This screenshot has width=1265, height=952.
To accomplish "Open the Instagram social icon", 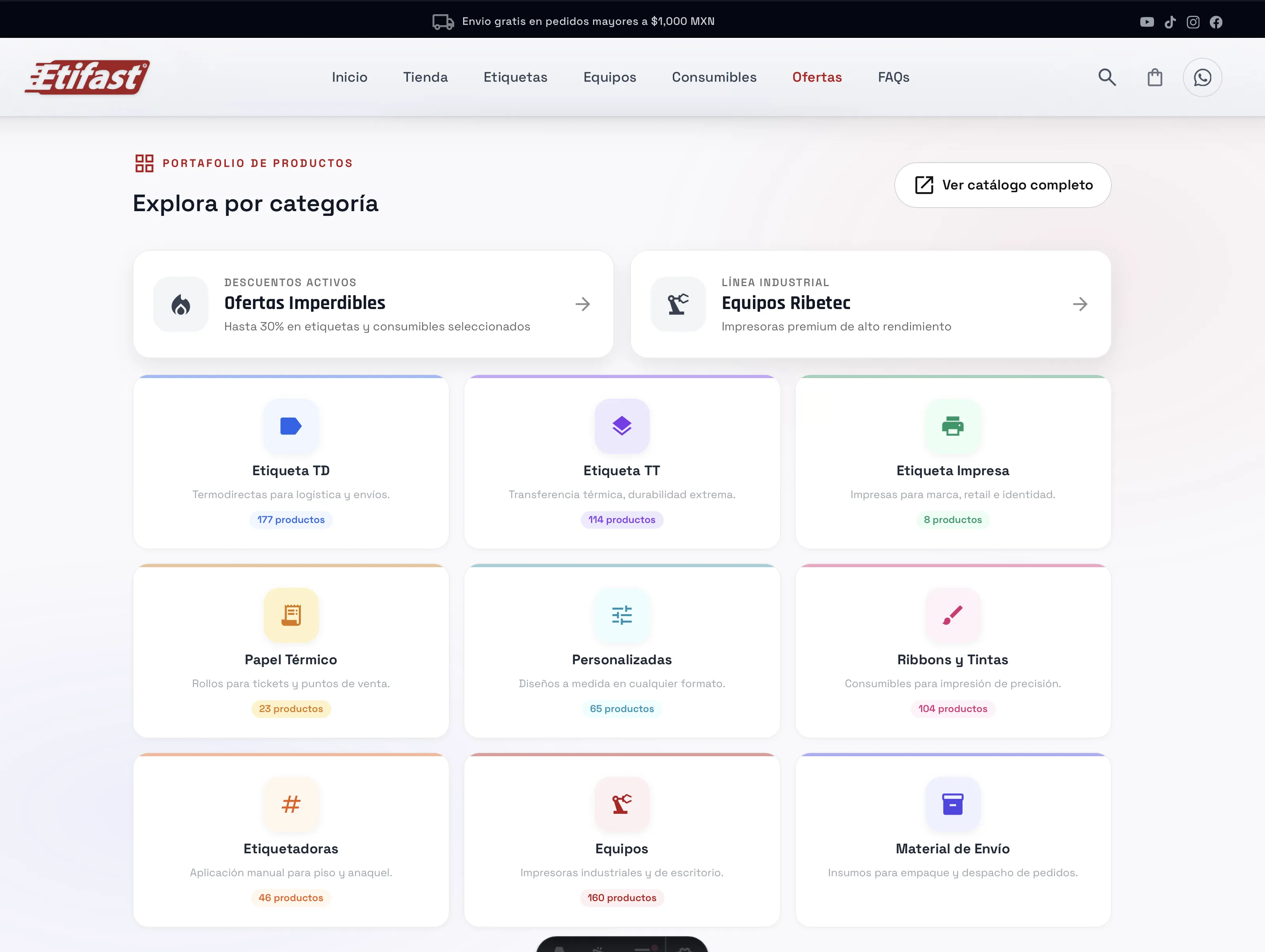I will coord(1194,22).
